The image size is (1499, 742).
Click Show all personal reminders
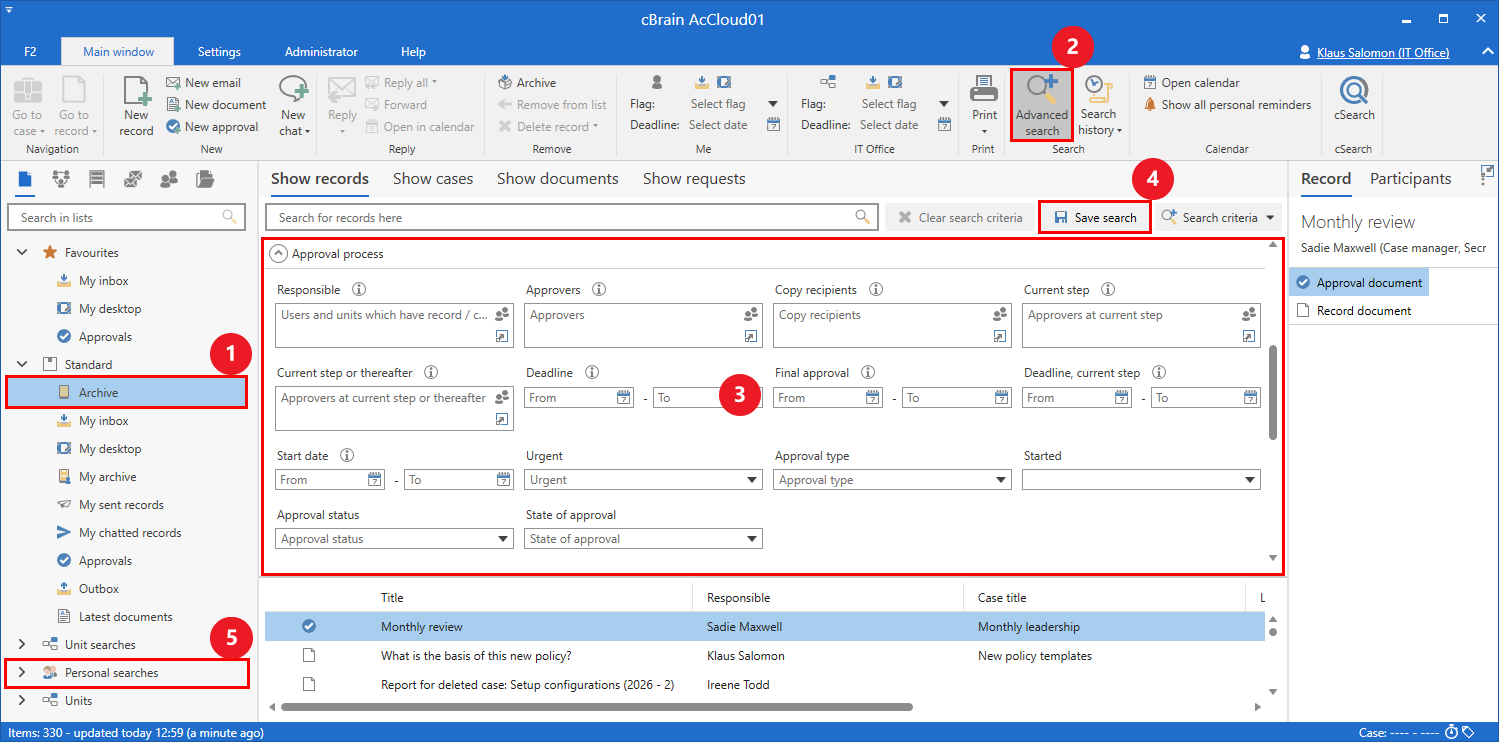(x=1227, y=105)
